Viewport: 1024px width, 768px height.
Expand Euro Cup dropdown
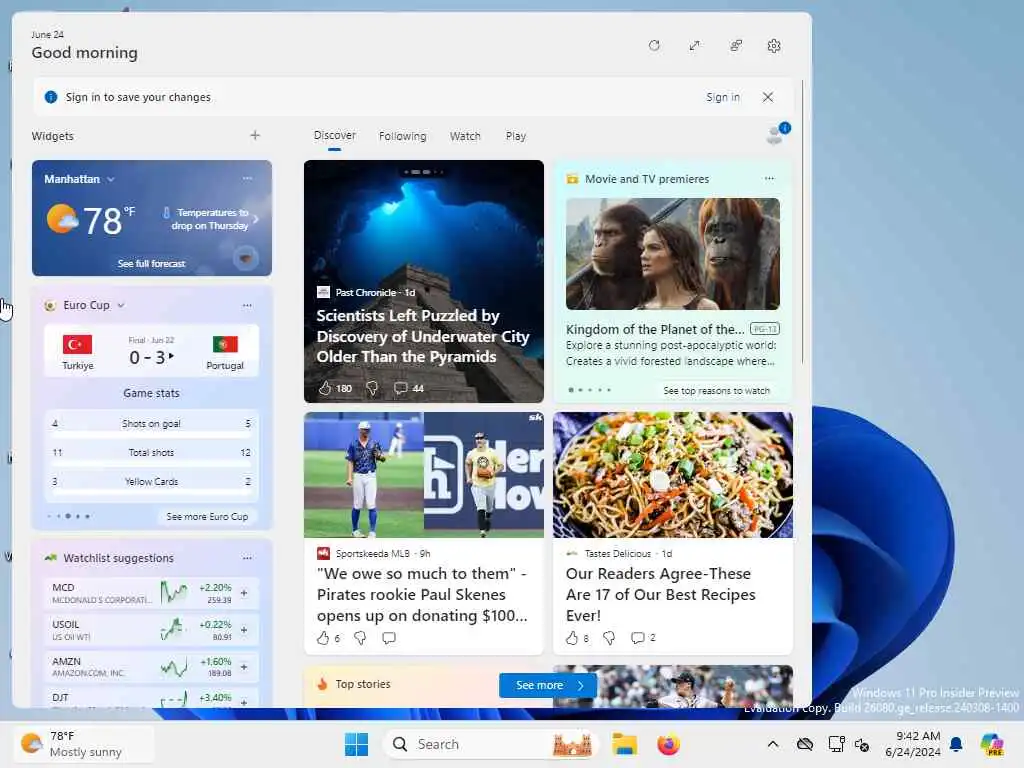pyautogui.click(x=121, y=305)
